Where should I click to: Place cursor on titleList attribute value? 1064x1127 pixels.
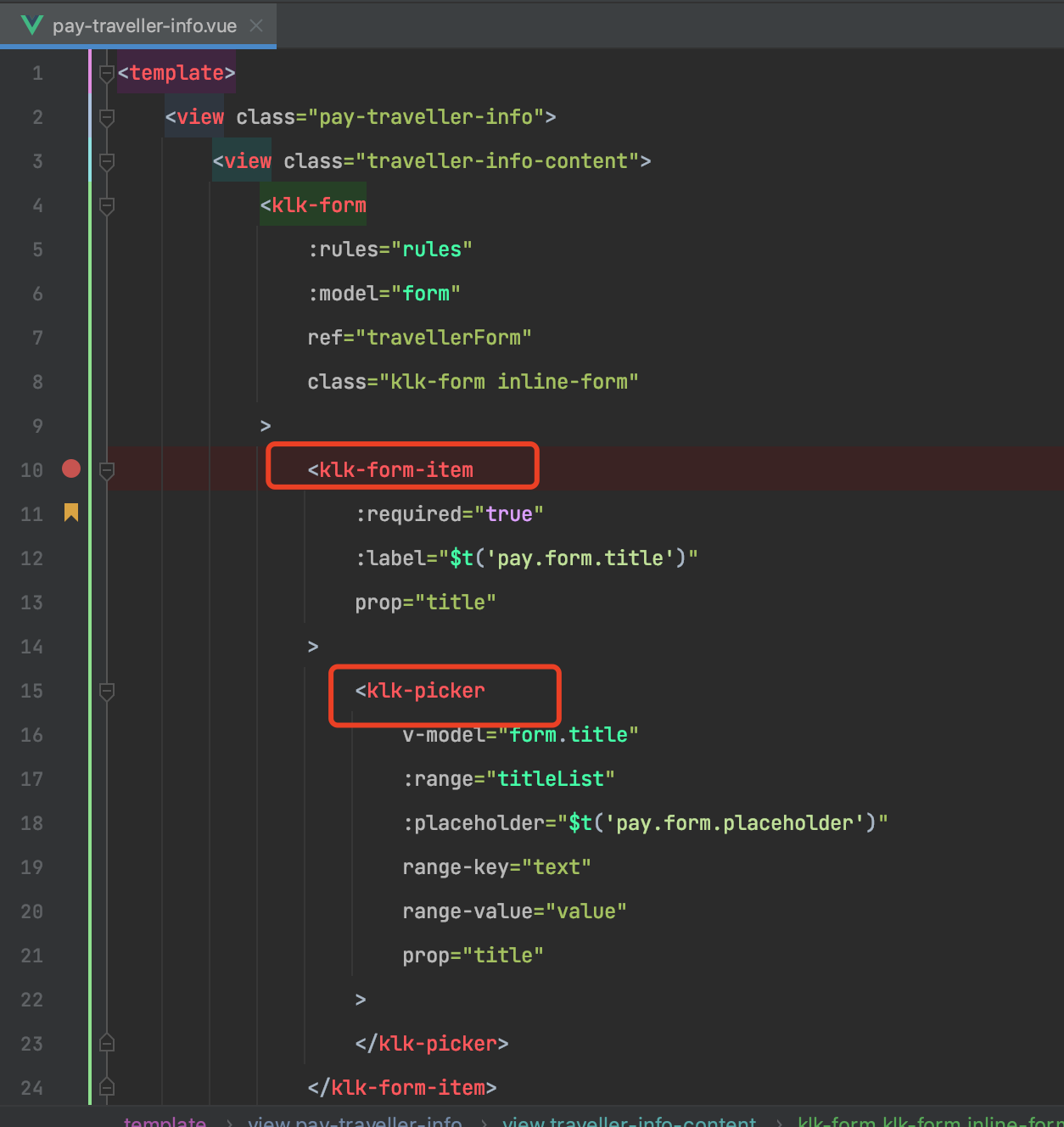550,779
